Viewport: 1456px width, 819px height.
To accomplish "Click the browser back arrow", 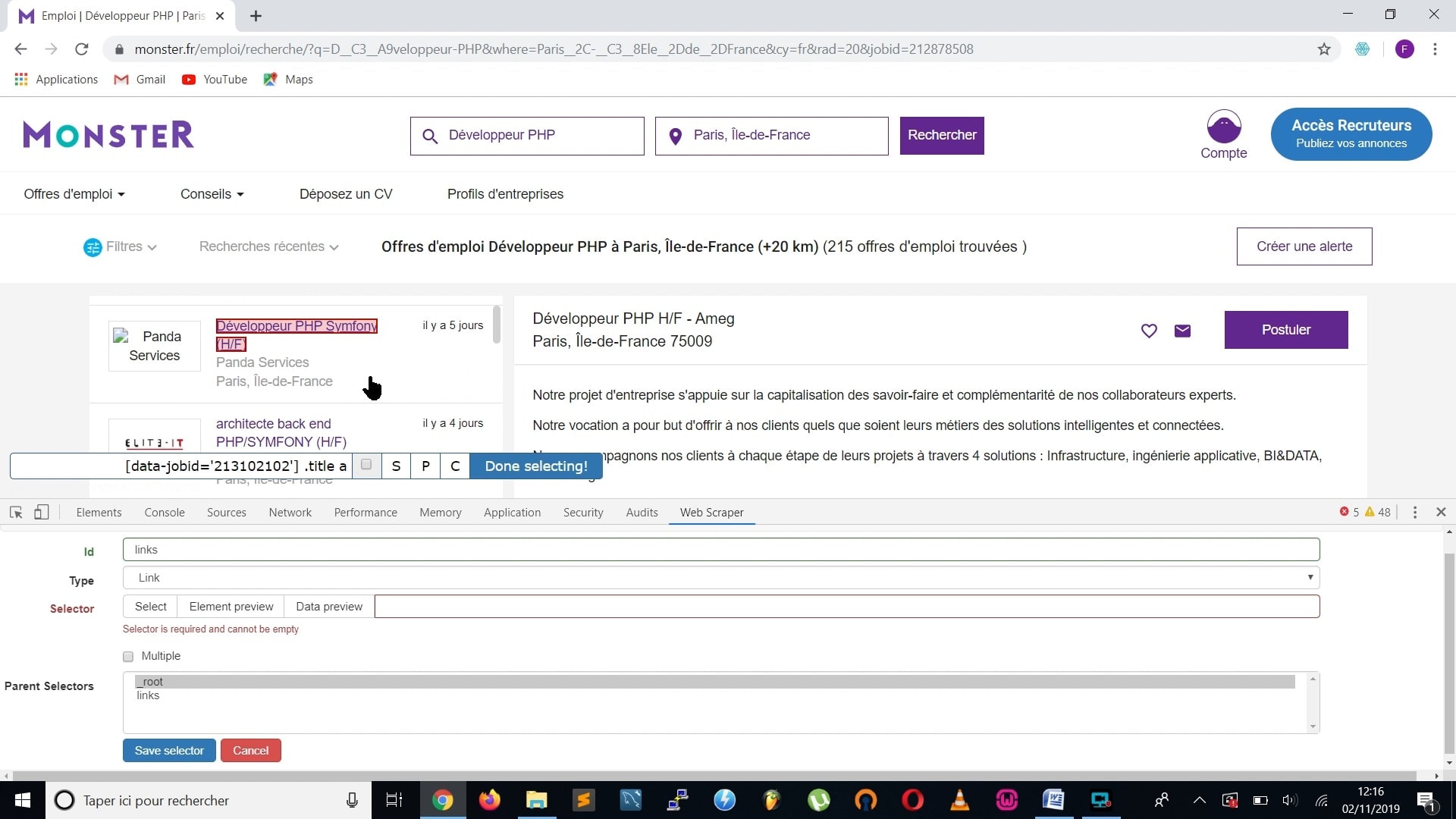I will [x=20, y=49].
